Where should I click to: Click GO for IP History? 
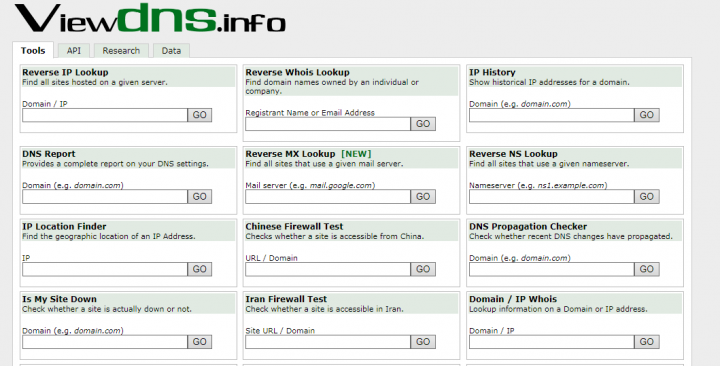coord(647,115)
